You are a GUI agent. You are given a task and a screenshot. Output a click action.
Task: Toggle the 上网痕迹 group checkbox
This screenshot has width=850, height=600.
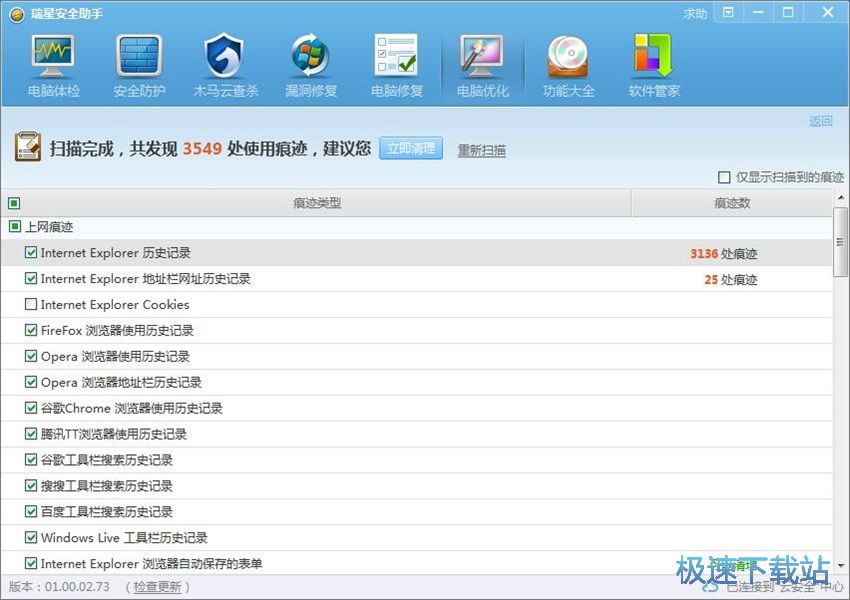(x=15, y=227)
